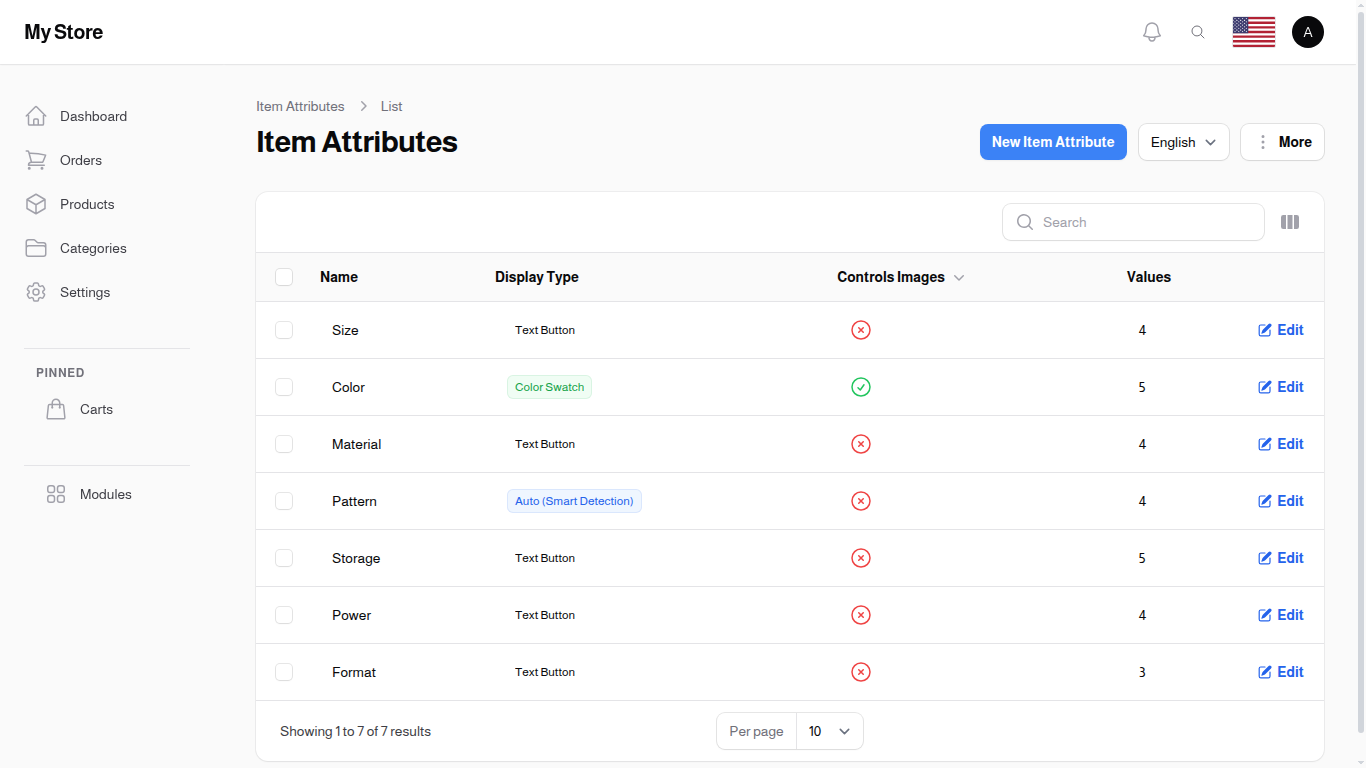Open the Categories folder icon

(36, 248)
